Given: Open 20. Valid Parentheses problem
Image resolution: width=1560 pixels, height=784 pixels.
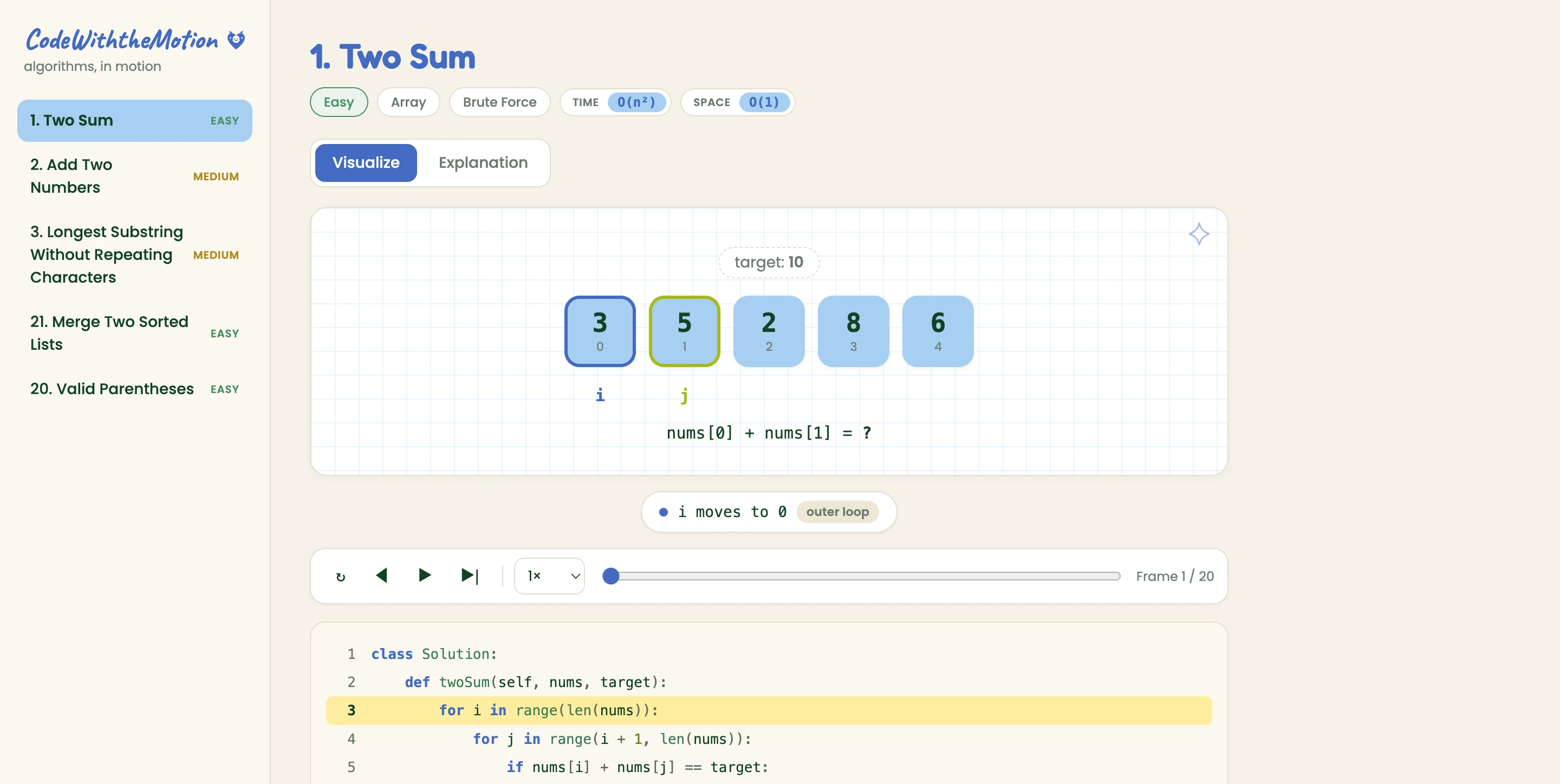Looking at the screenshot, I should click(134, 389).
